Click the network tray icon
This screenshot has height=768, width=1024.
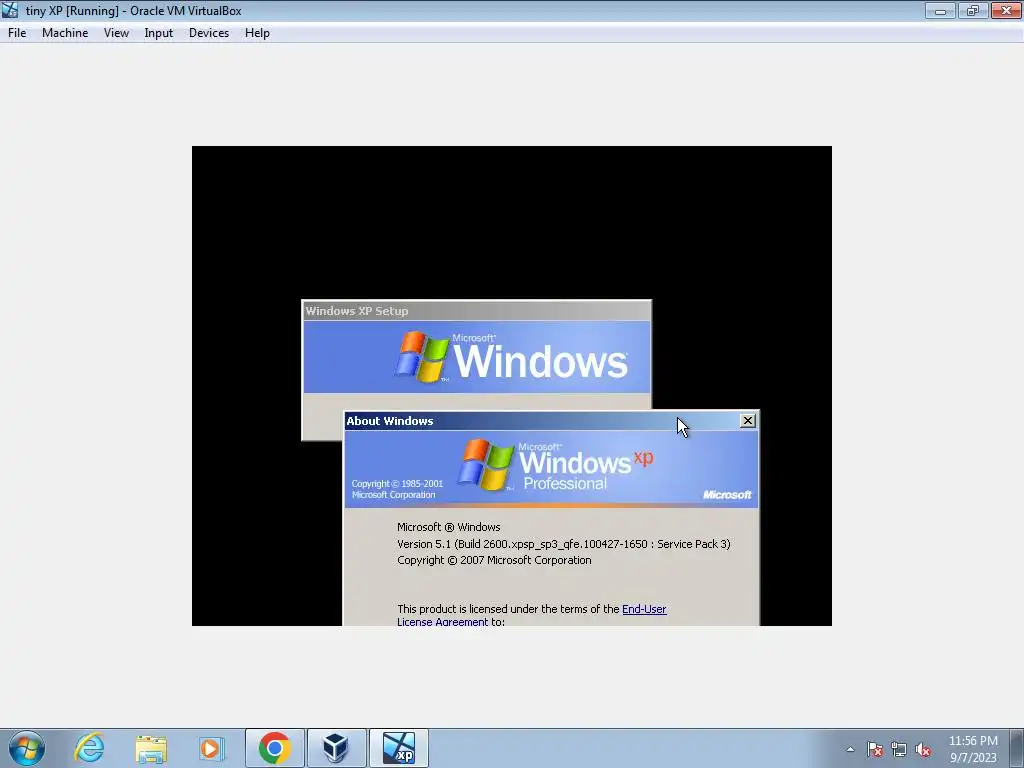point(899,749)
